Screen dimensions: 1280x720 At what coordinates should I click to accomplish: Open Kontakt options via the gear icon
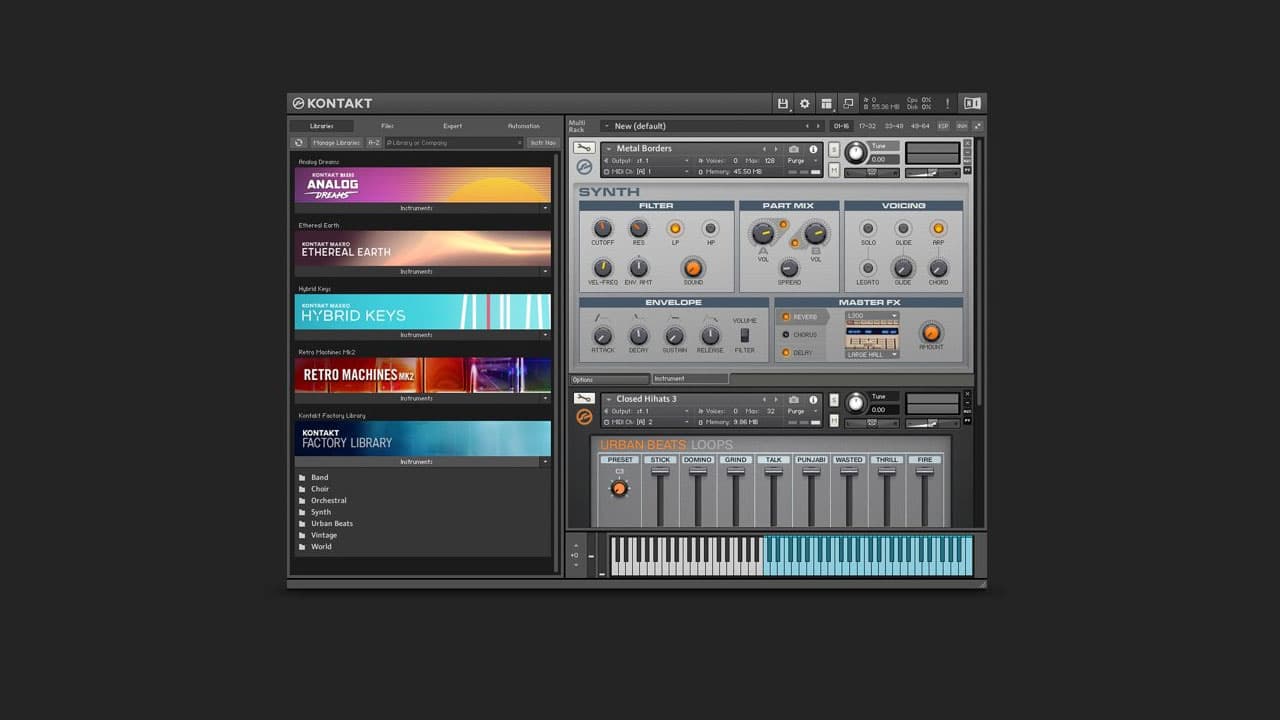[803, 103]
